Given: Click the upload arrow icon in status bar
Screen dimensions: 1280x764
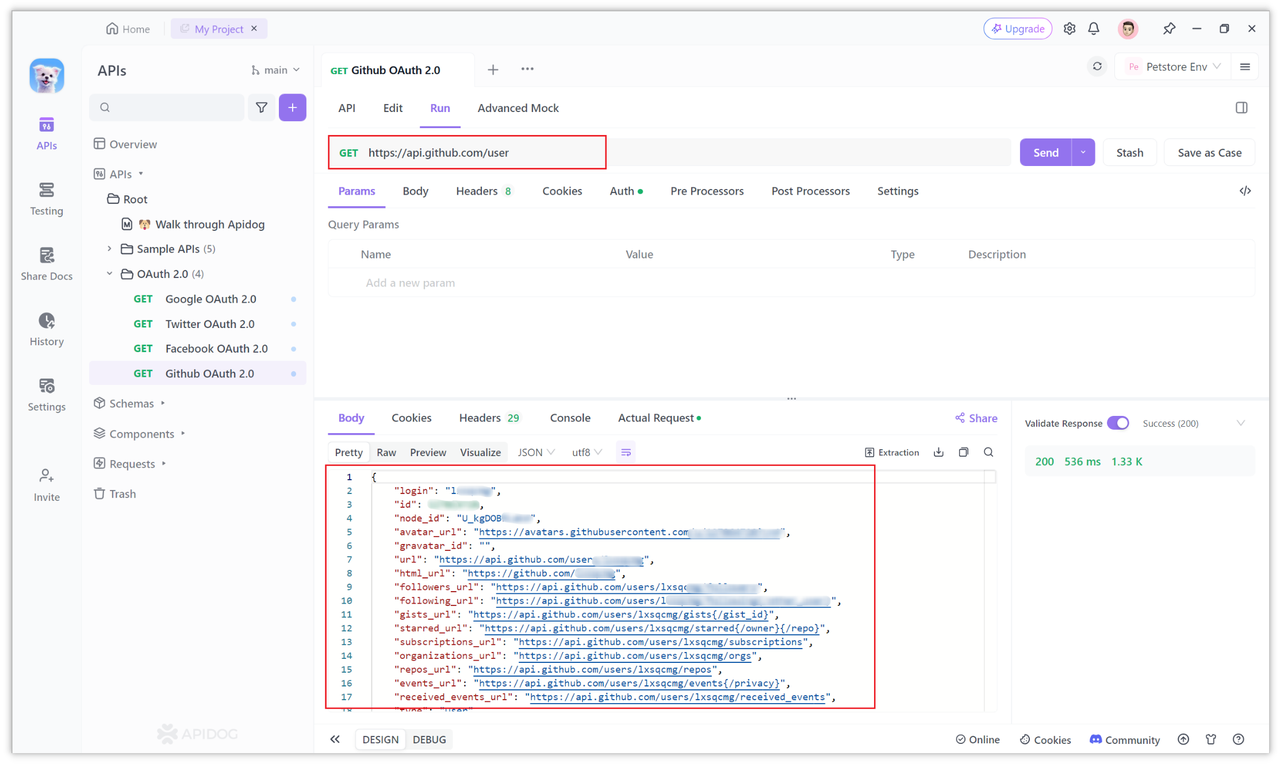Looking at the screenshot, I should pos(1183,740).
